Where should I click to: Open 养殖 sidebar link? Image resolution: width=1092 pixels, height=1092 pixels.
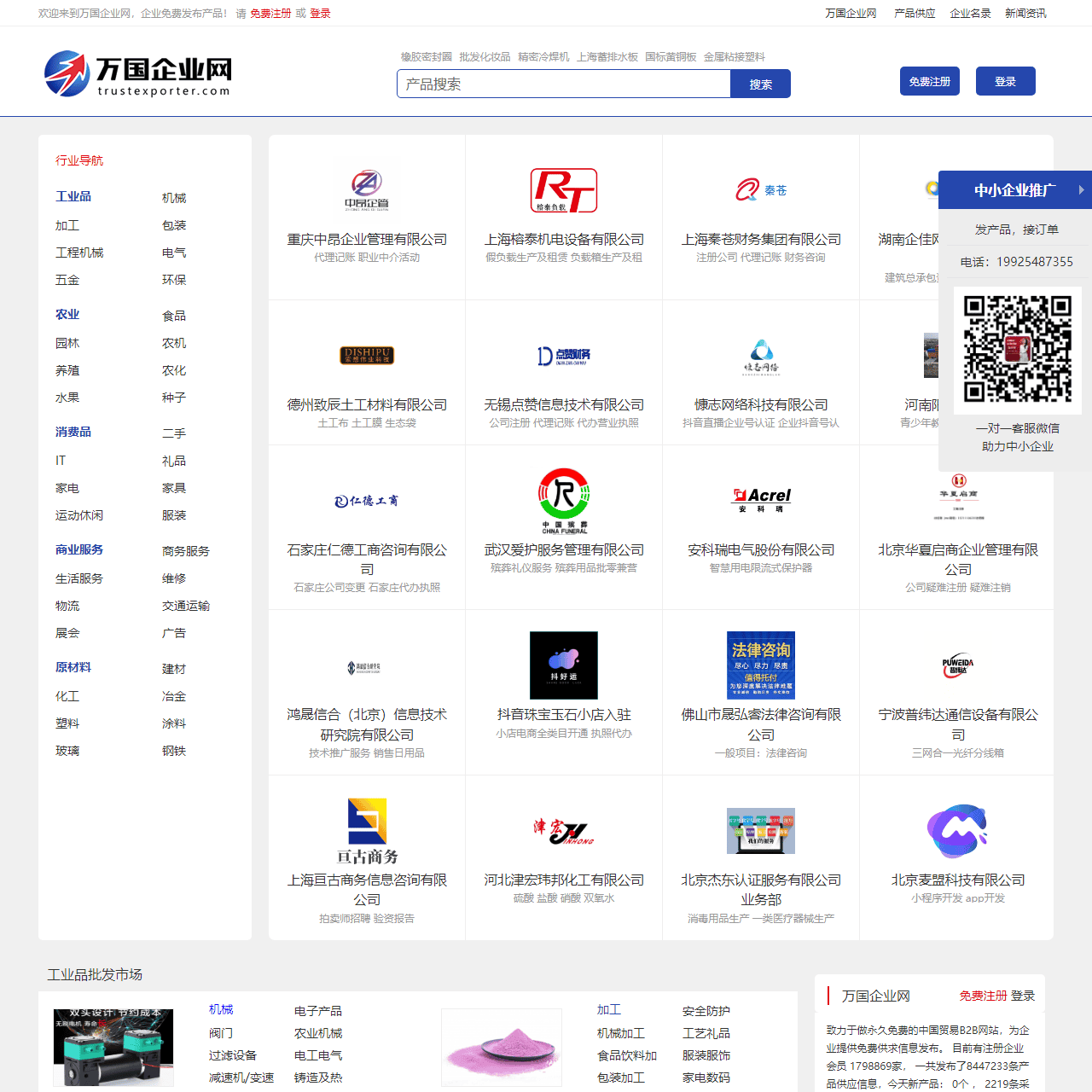(x=67, y=370)
